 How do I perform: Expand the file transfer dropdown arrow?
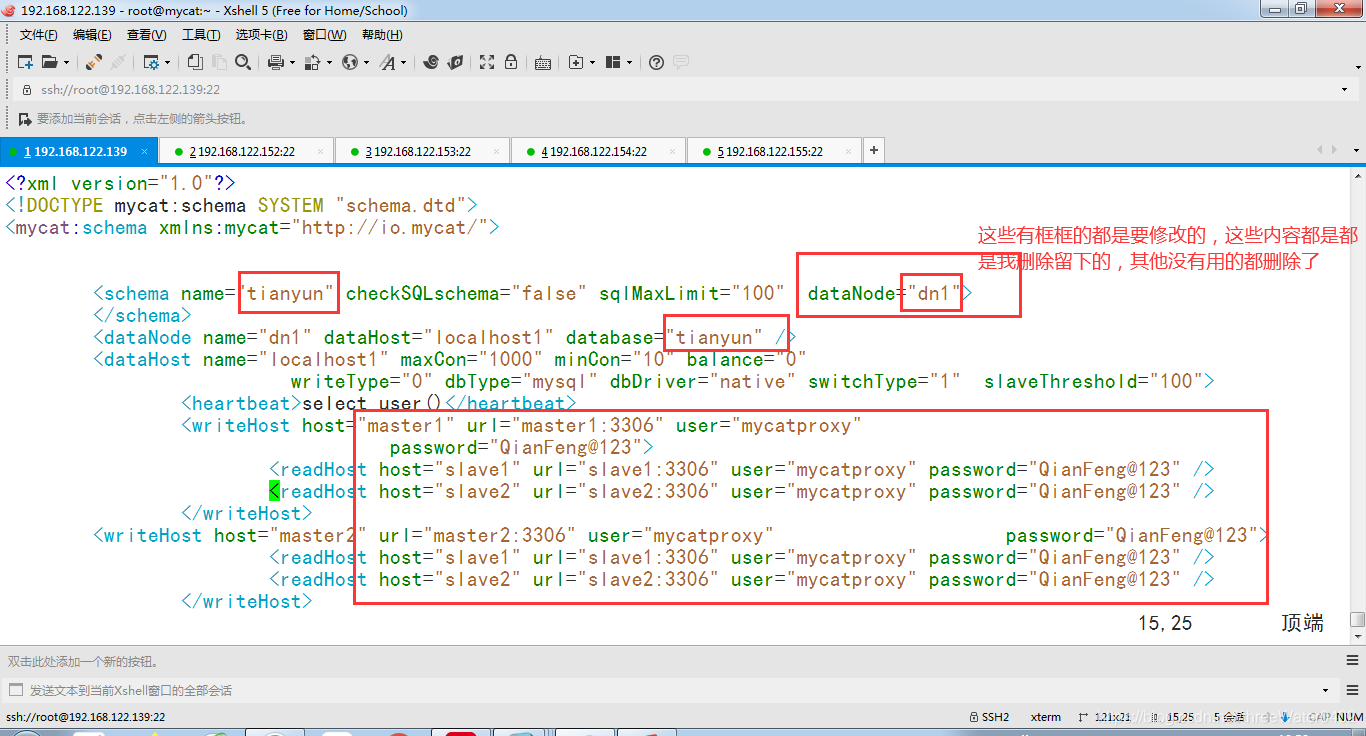[x=329, y=62]
